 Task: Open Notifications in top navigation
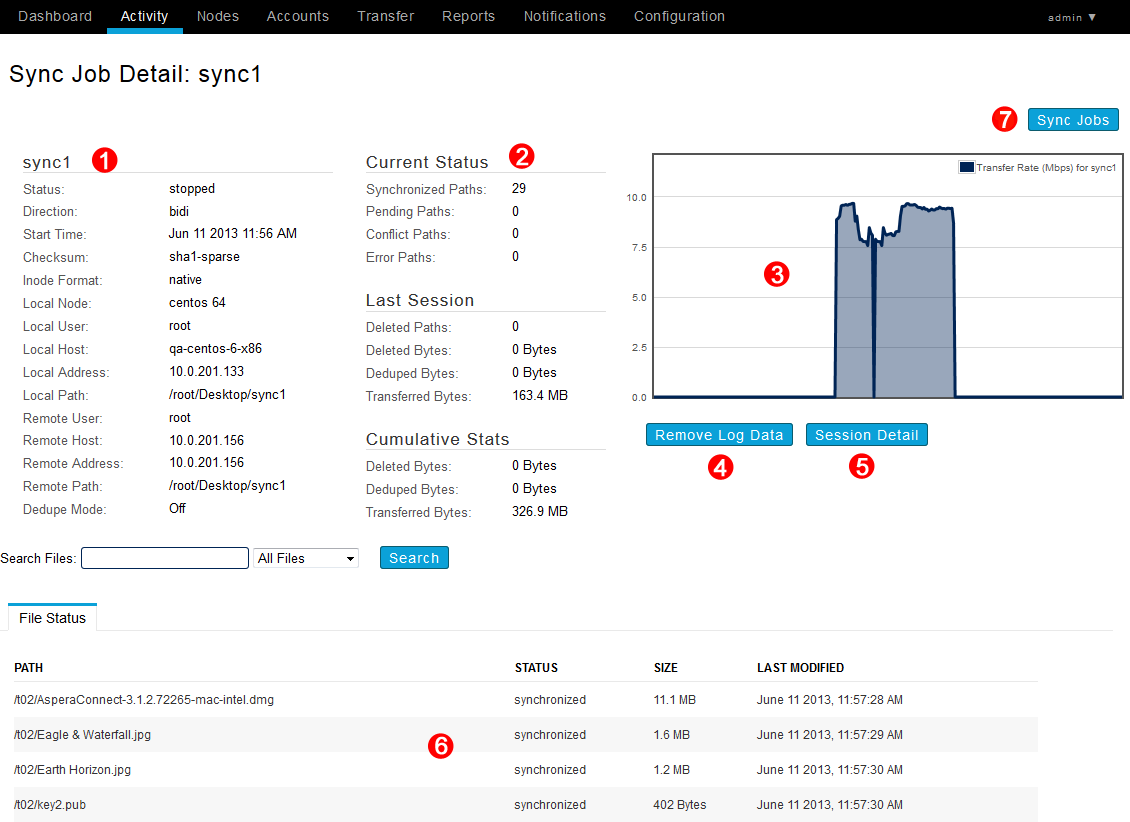[x=564, y=16]
